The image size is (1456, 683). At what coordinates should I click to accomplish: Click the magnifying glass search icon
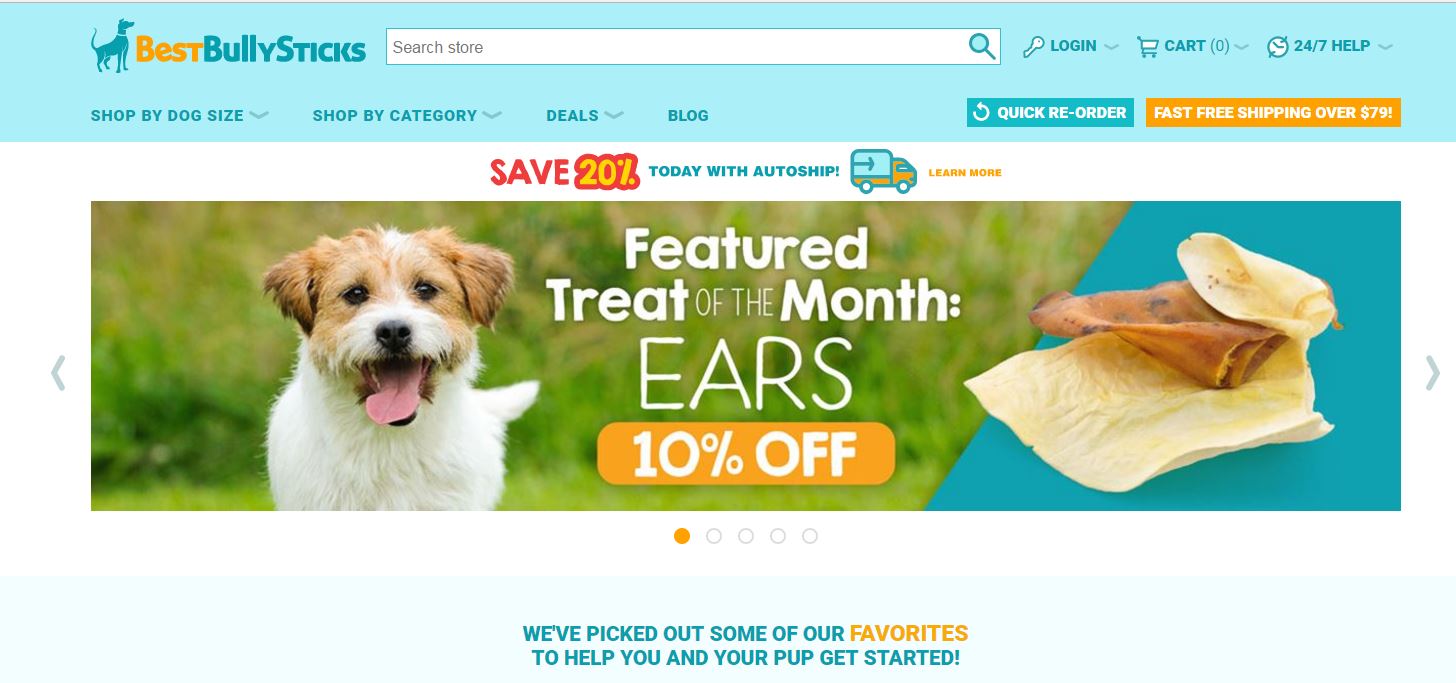point(982,46)
